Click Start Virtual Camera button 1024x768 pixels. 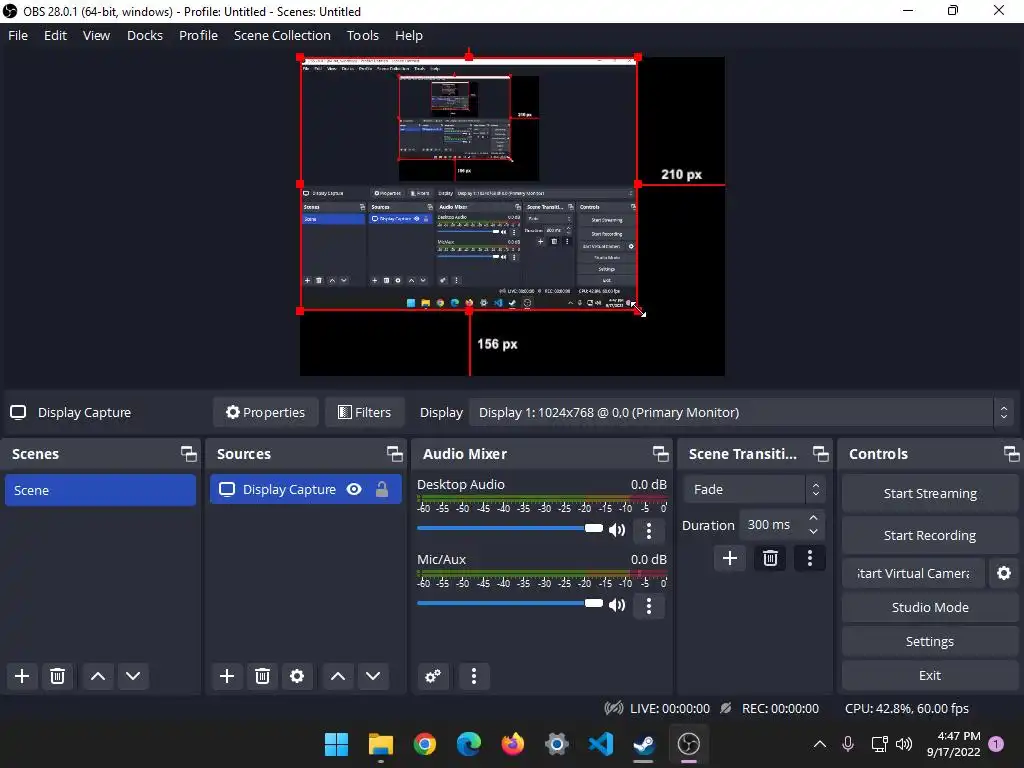pos(913,573)
